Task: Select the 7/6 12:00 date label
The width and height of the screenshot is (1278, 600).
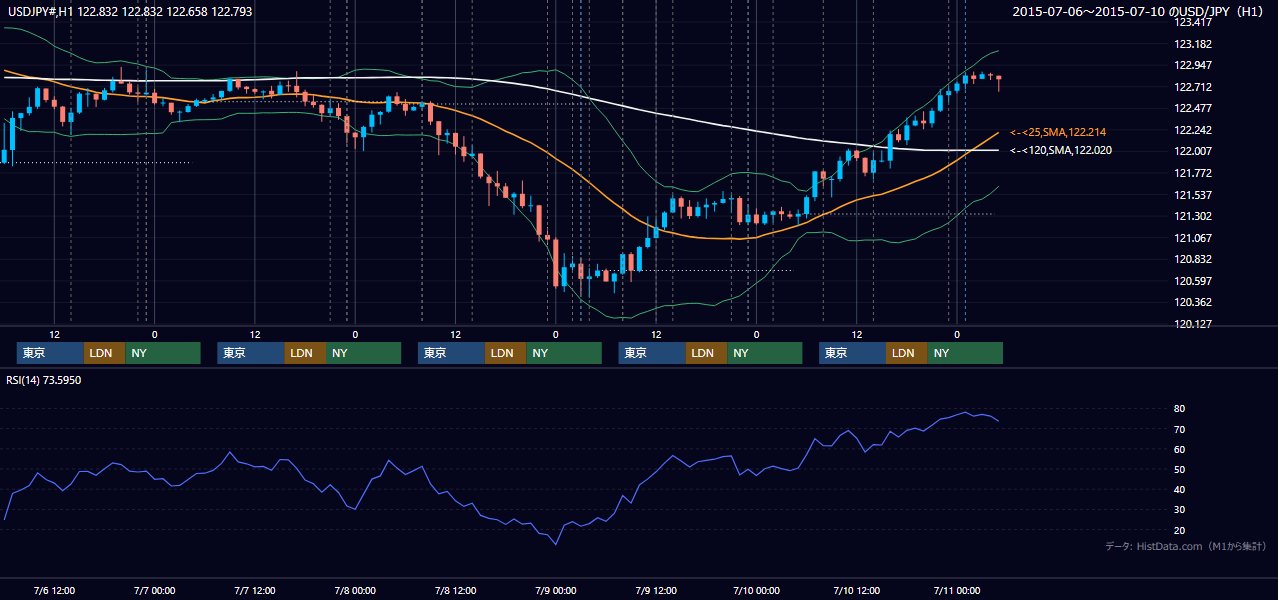Action: coord(54,590)
